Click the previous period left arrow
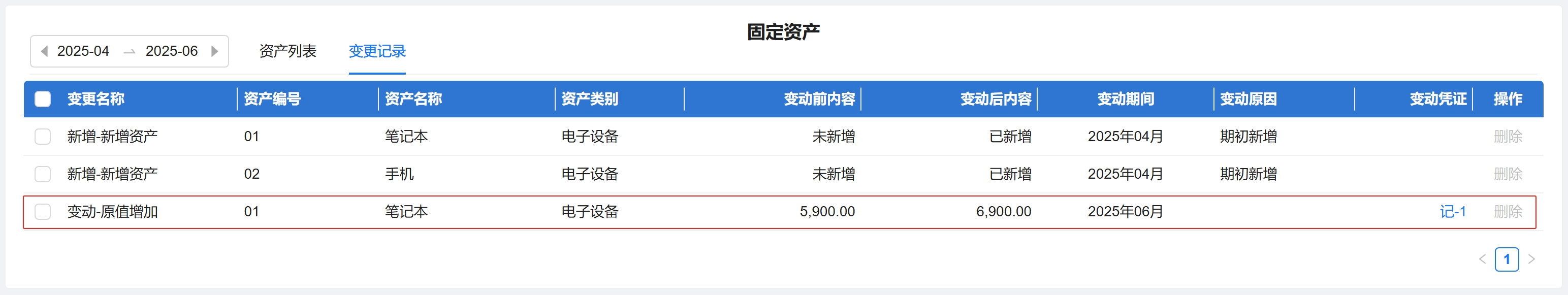Viewport: 1568px width, 295px height. point(44,51)
